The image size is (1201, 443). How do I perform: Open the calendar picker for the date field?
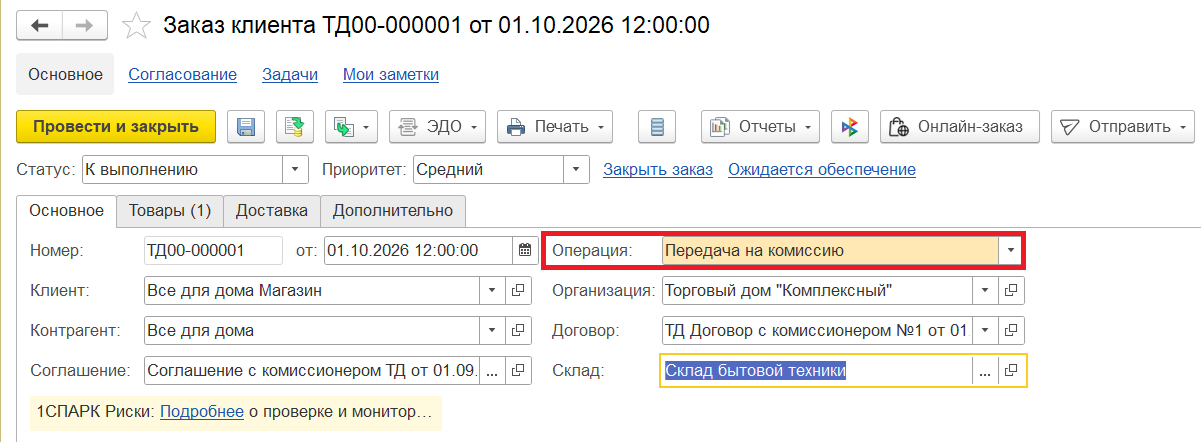tap(525, 250)
